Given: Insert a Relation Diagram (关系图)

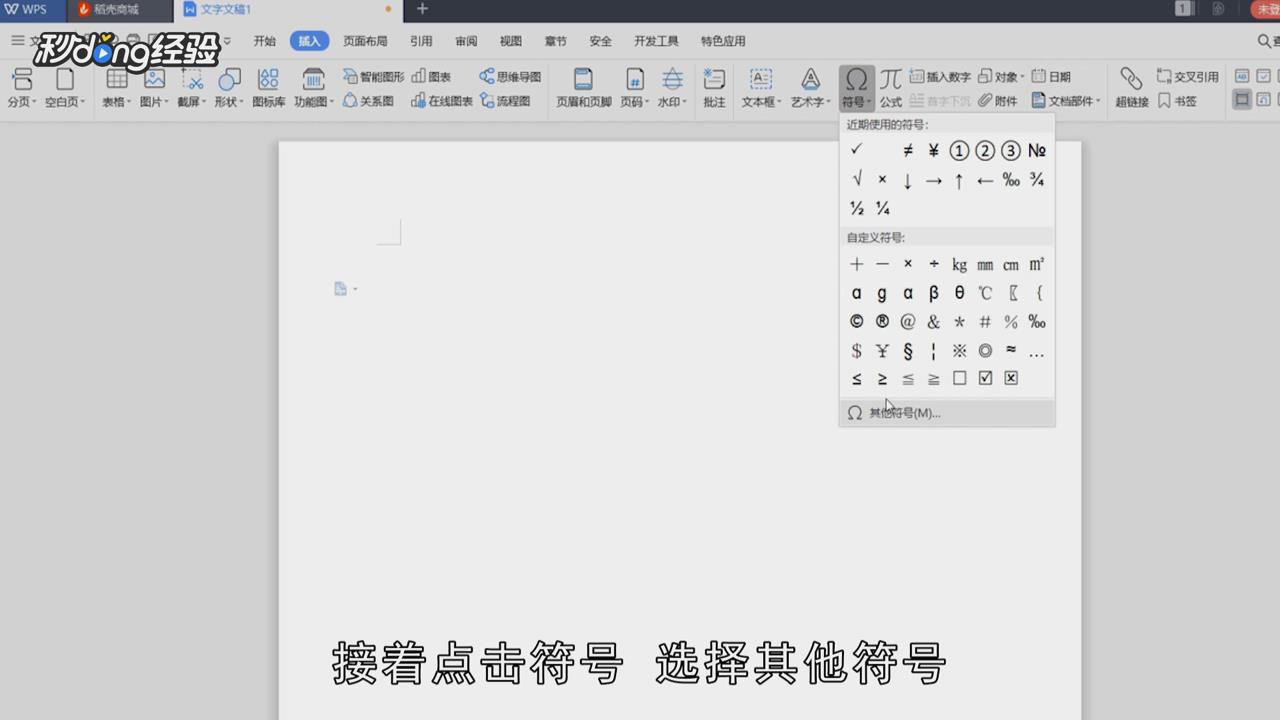Looking at the screenshot, I should click(x=368, y=101).
